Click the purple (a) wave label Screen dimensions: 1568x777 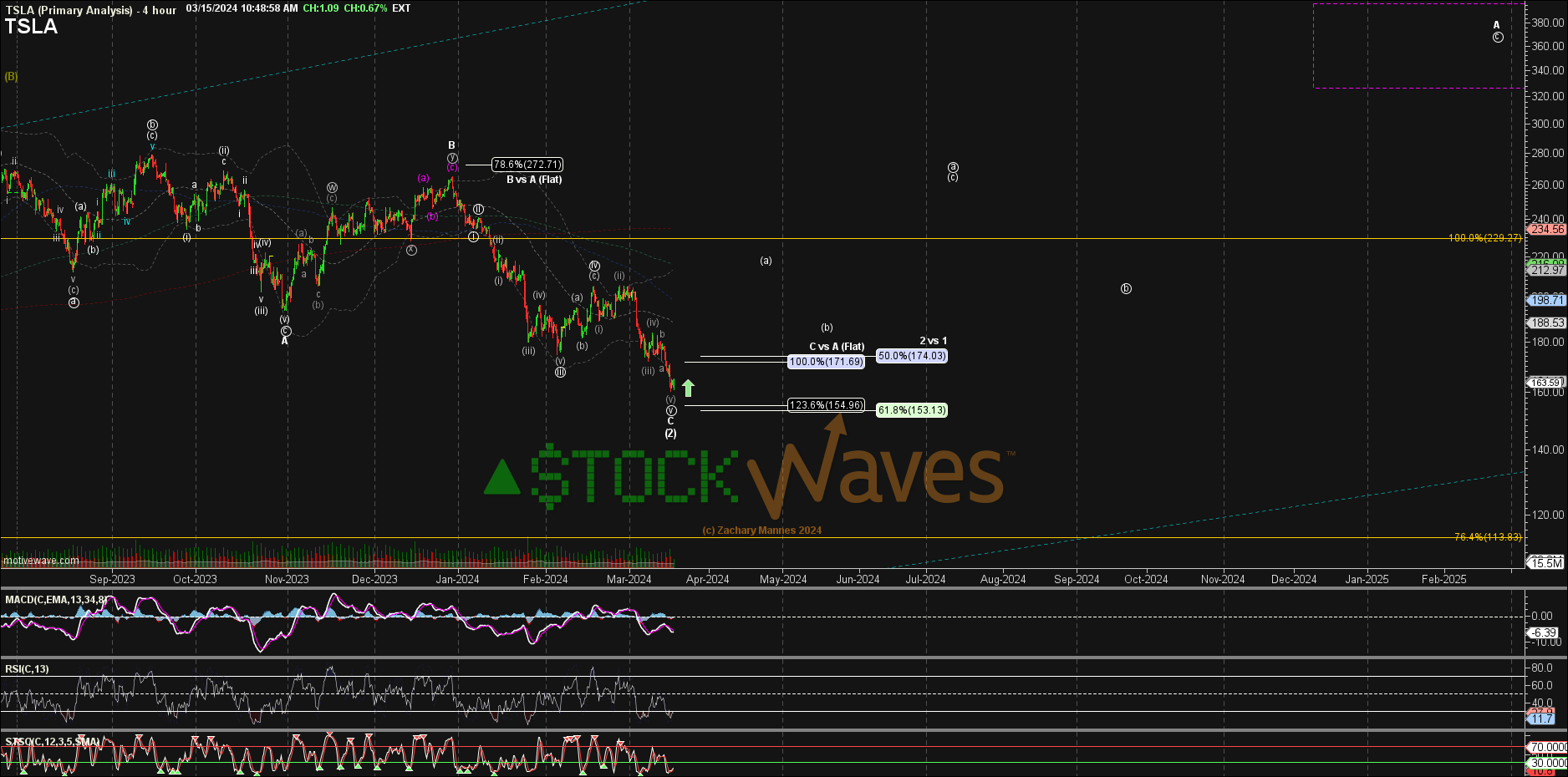coord(424,178)
